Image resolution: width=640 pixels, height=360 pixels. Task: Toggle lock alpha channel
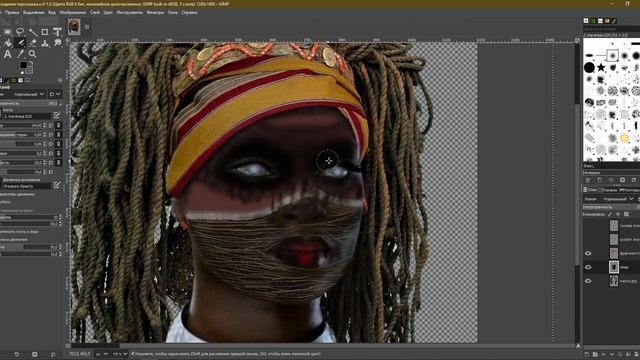(x=626, y=214)
